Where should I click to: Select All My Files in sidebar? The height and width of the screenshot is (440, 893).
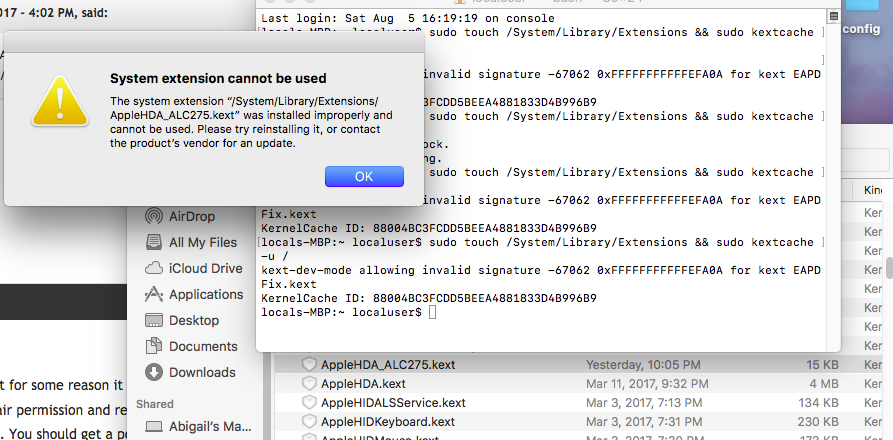point(202,242)
